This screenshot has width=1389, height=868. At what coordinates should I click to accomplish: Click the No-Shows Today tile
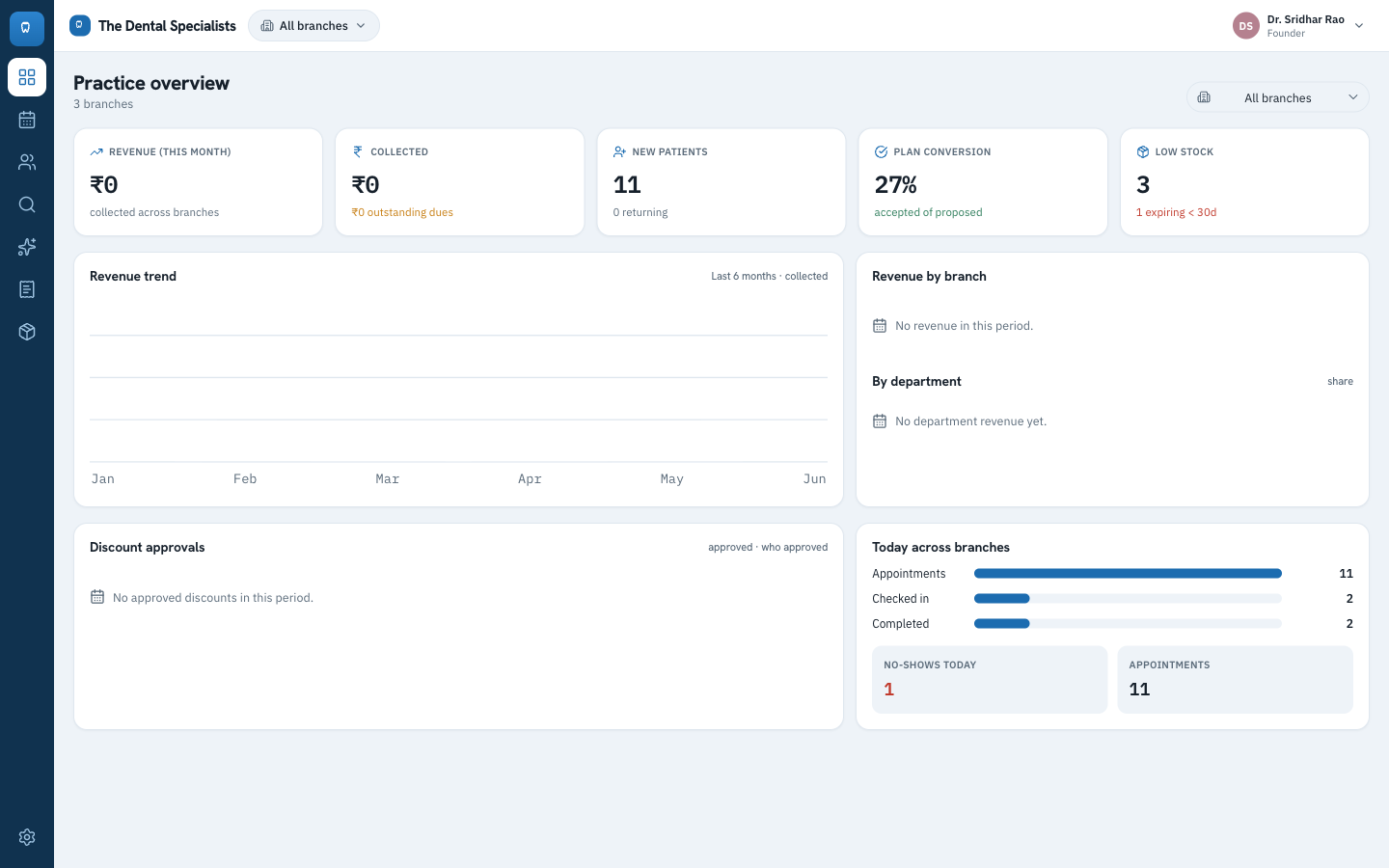point(990,680)
